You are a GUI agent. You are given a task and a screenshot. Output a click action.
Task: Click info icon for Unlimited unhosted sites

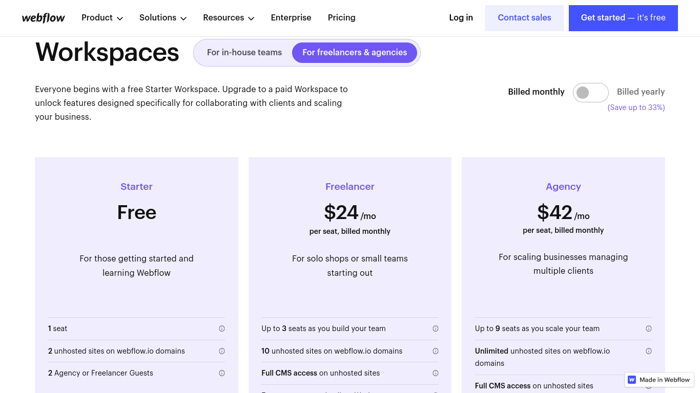[x=649, y=351]
